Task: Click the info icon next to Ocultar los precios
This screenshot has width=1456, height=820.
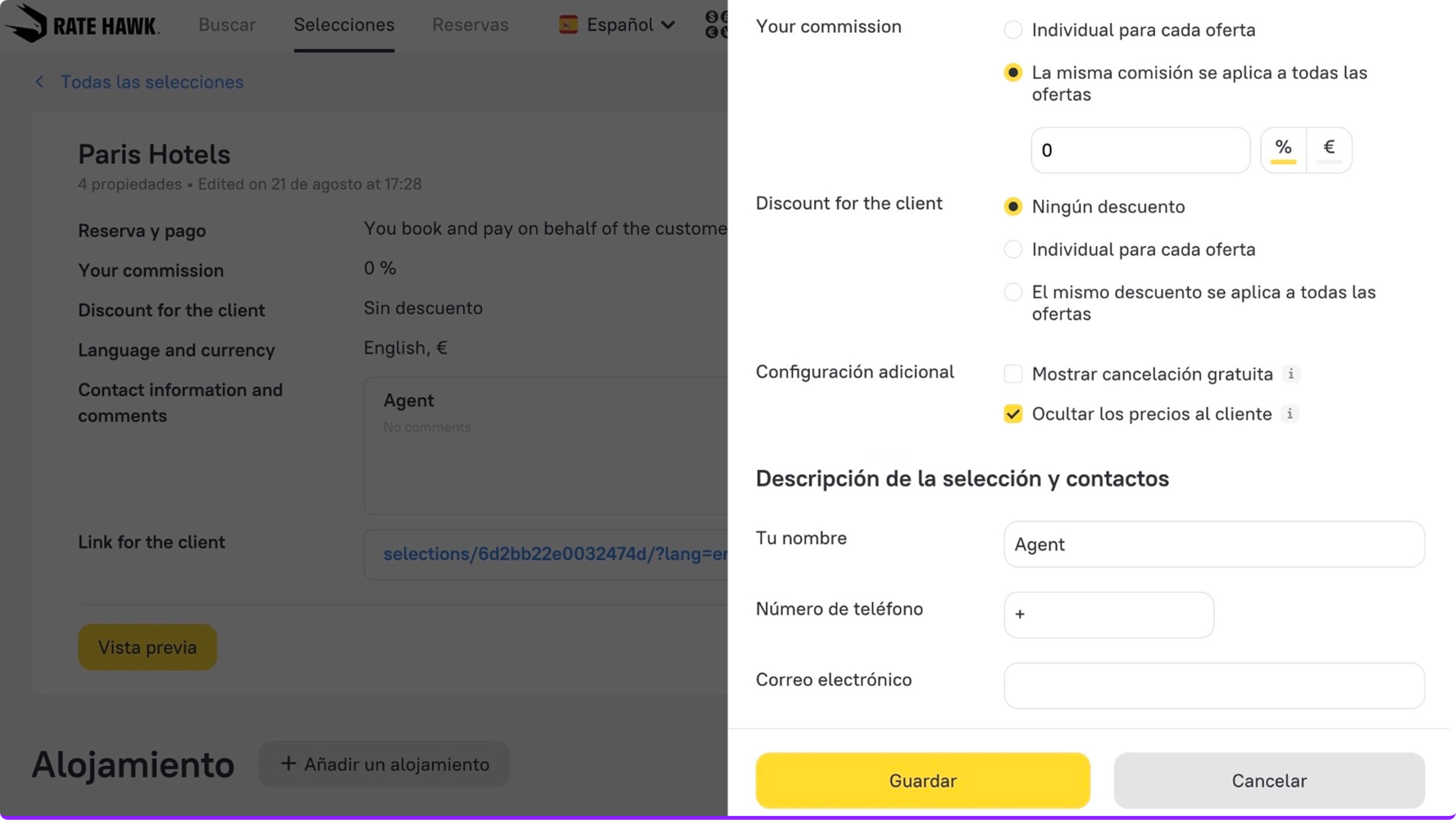Action: [x=1289, y=414]
